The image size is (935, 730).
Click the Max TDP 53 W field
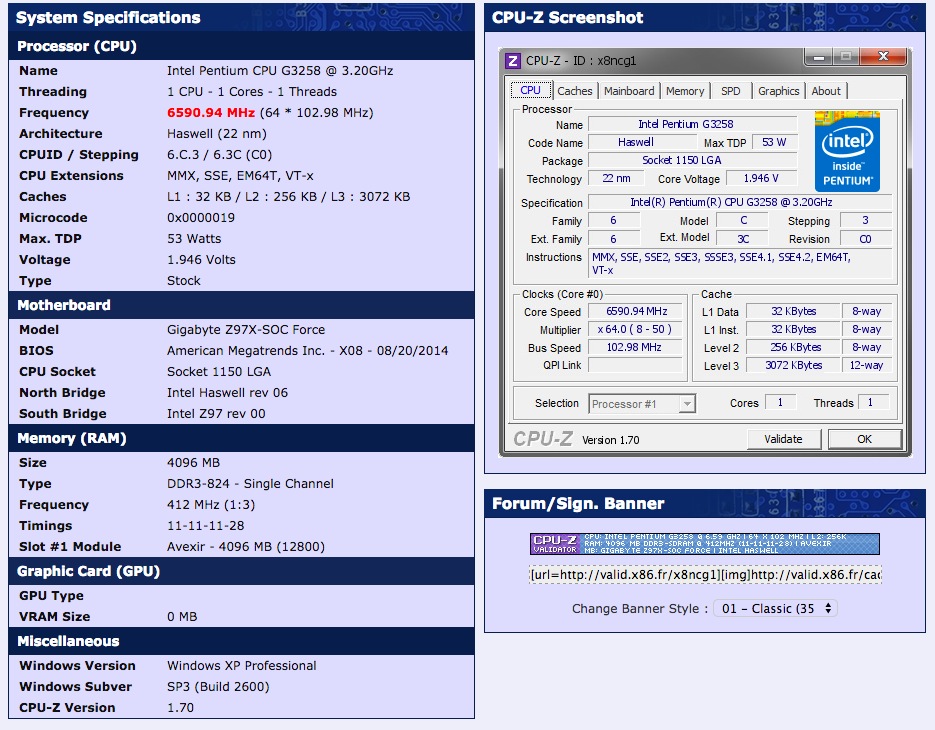(x=774, y=142)
